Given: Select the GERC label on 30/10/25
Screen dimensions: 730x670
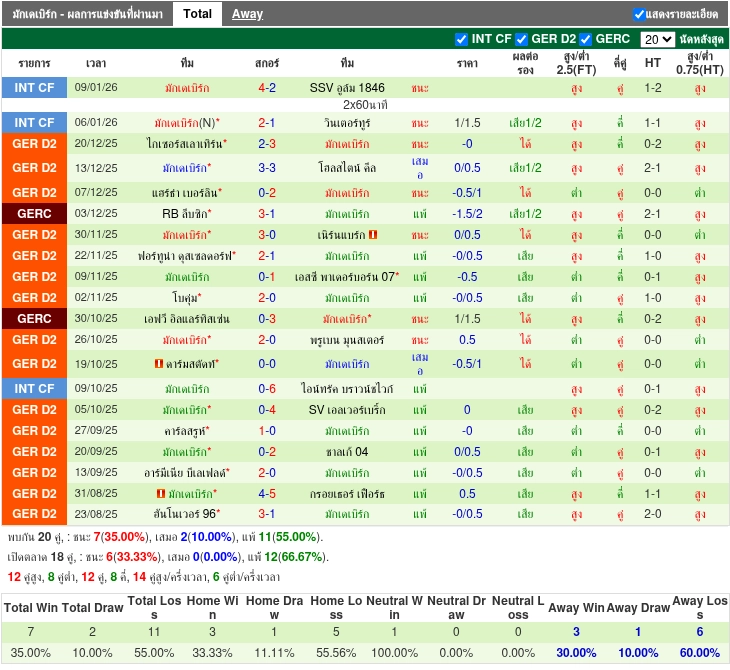Looking at the screenshot, I should (x=34, y=319).
